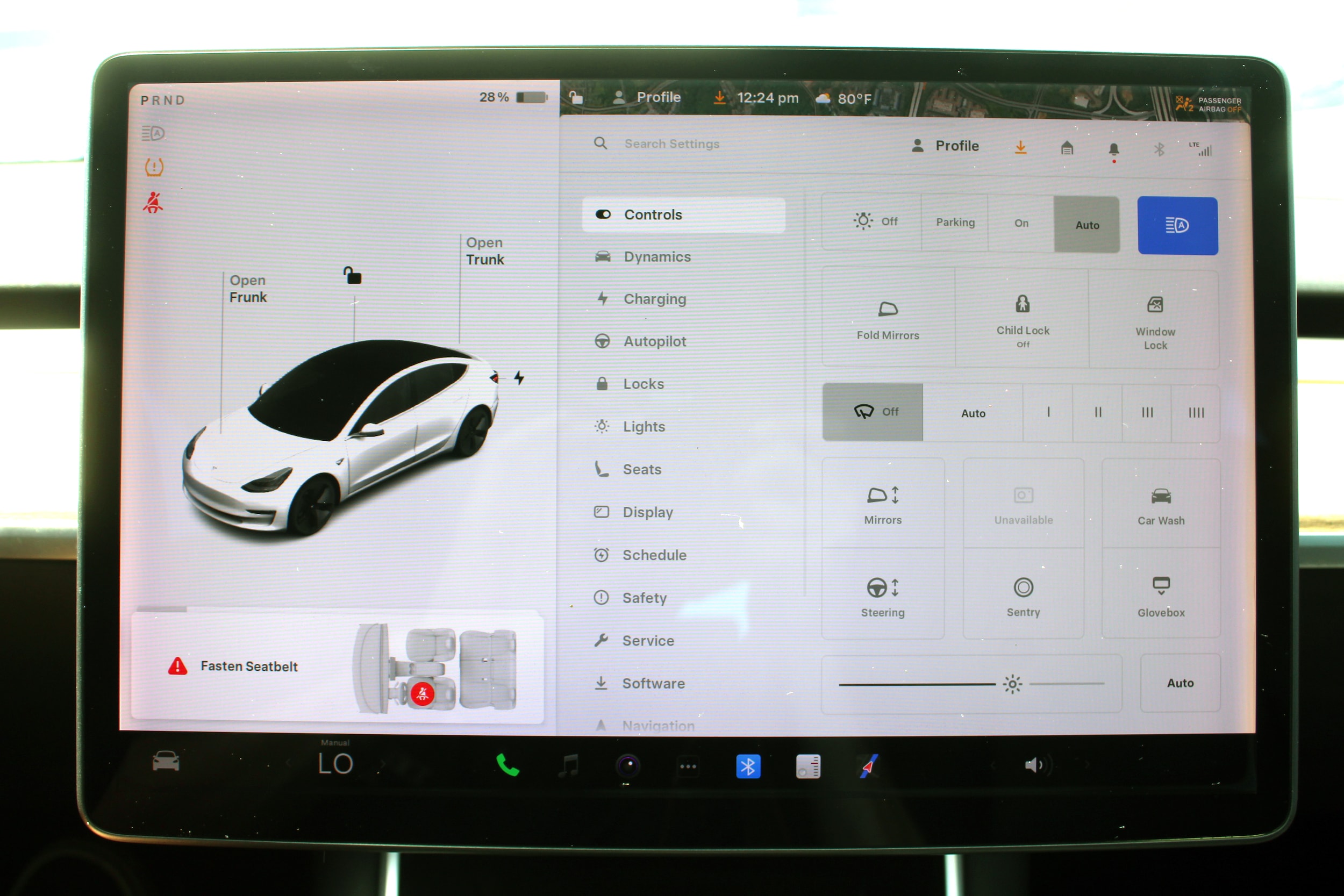Open the Controls menu item
Image resolution: width=1344 pixels, height=896 pixels.
click(683, 215)
